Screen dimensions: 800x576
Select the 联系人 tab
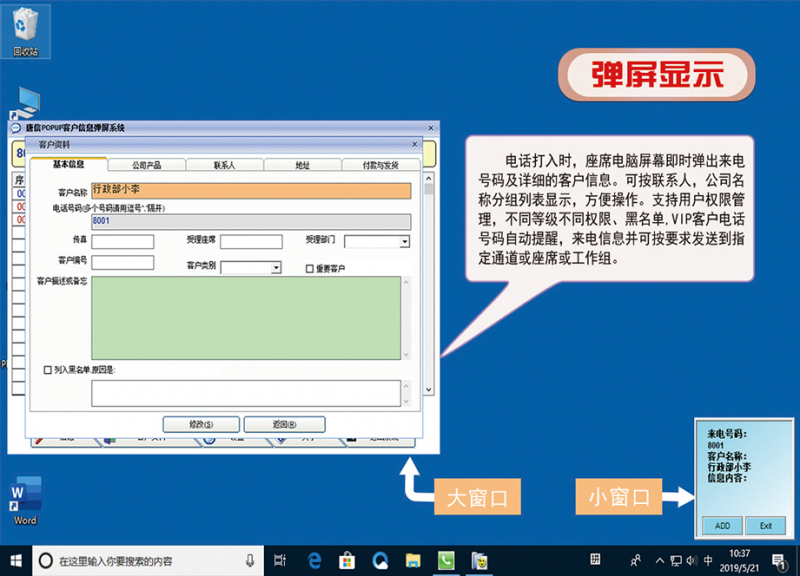[x=224, y=165]
